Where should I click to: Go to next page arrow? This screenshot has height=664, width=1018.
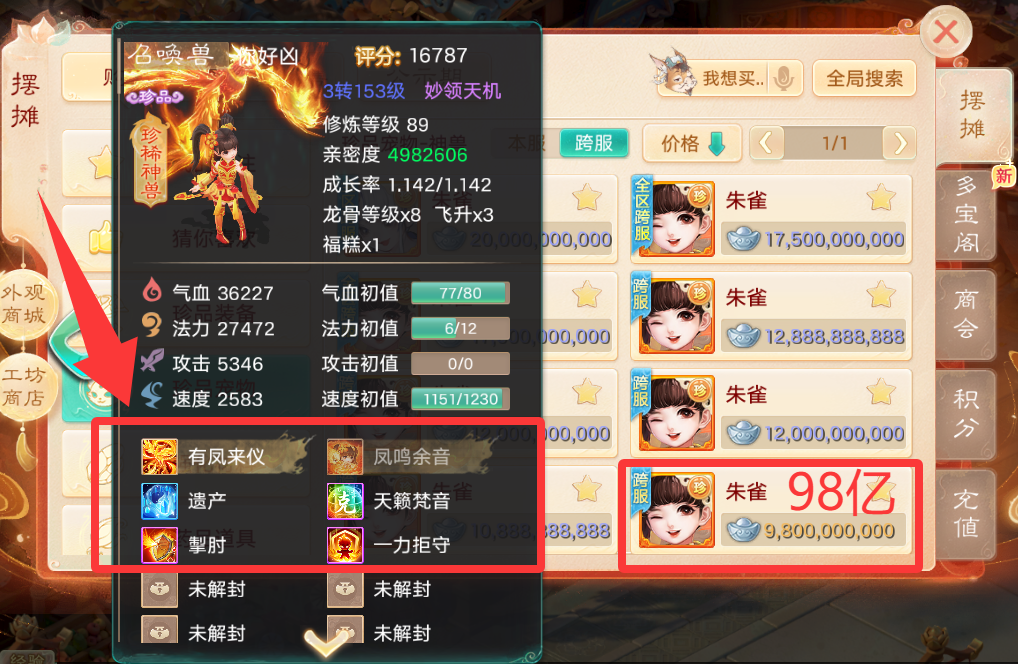point(900,143)
